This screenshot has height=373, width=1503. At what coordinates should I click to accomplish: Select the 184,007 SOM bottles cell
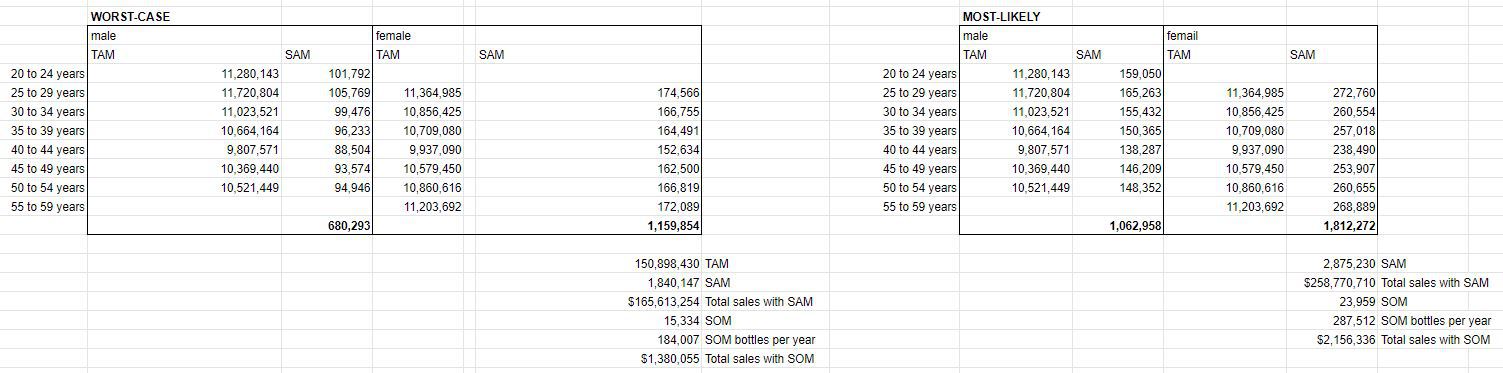(588, 340)
